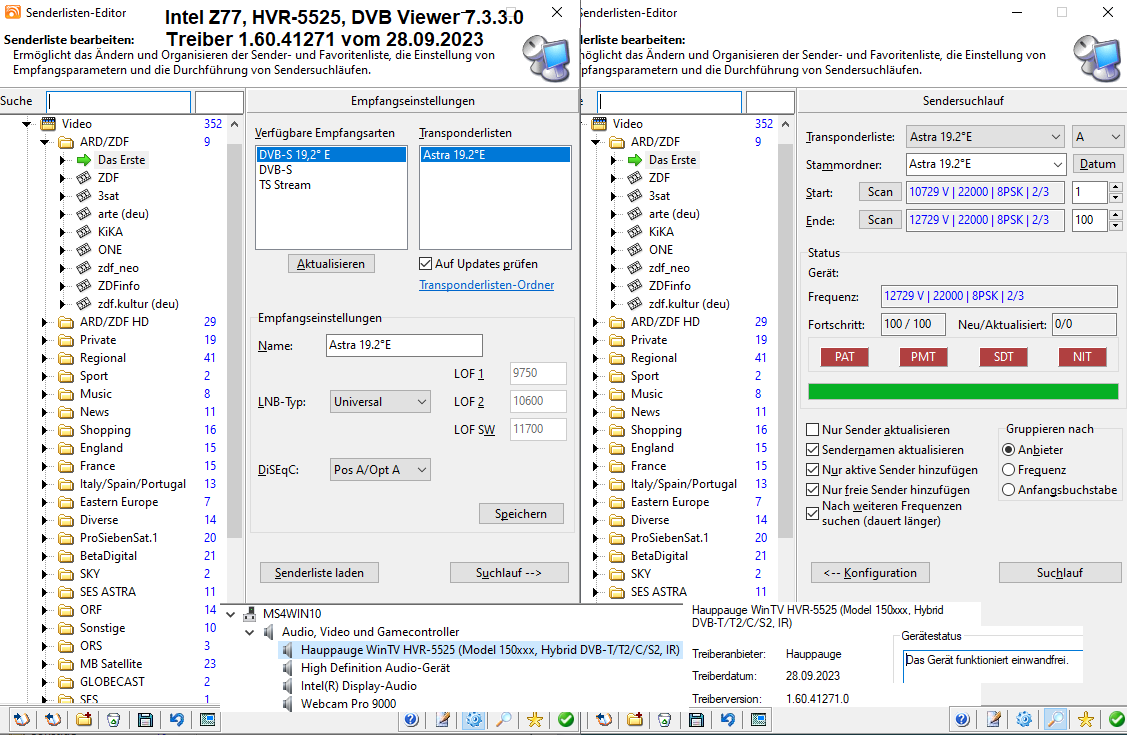Click favorites star icon in left editor toolbar
1127x735 pixels.
tap(535, 719)
